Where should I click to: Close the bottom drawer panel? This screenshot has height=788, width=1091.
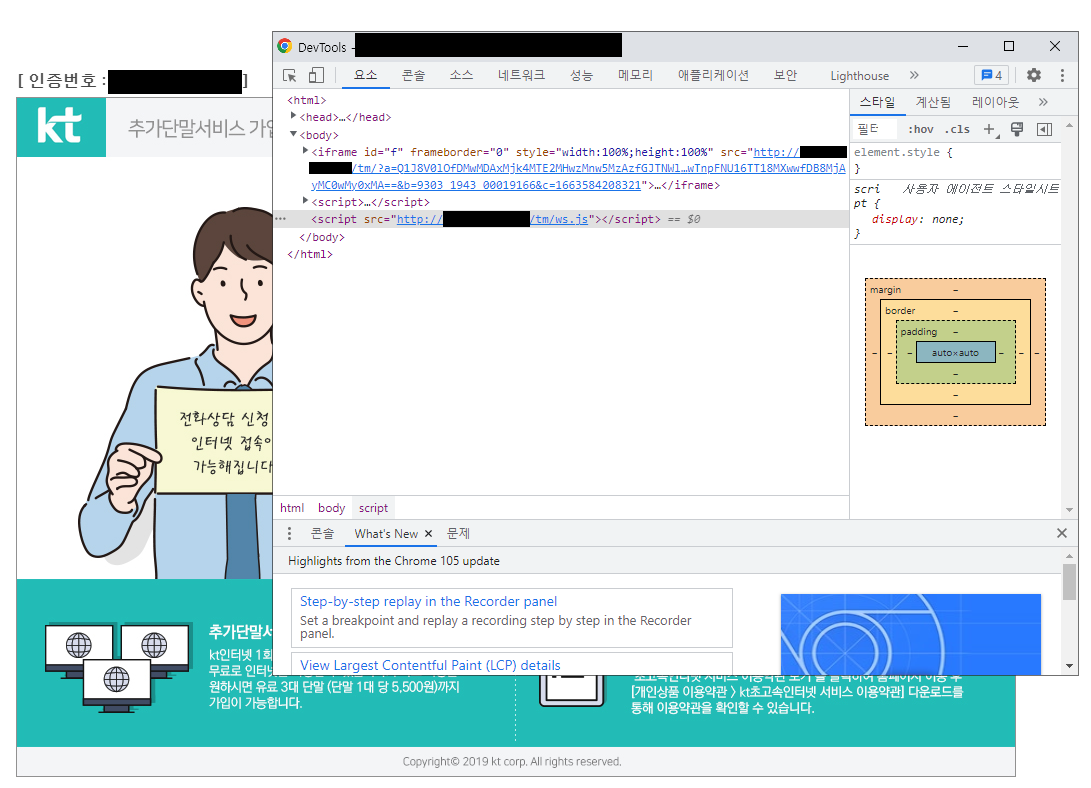(x=1062, y=533)
